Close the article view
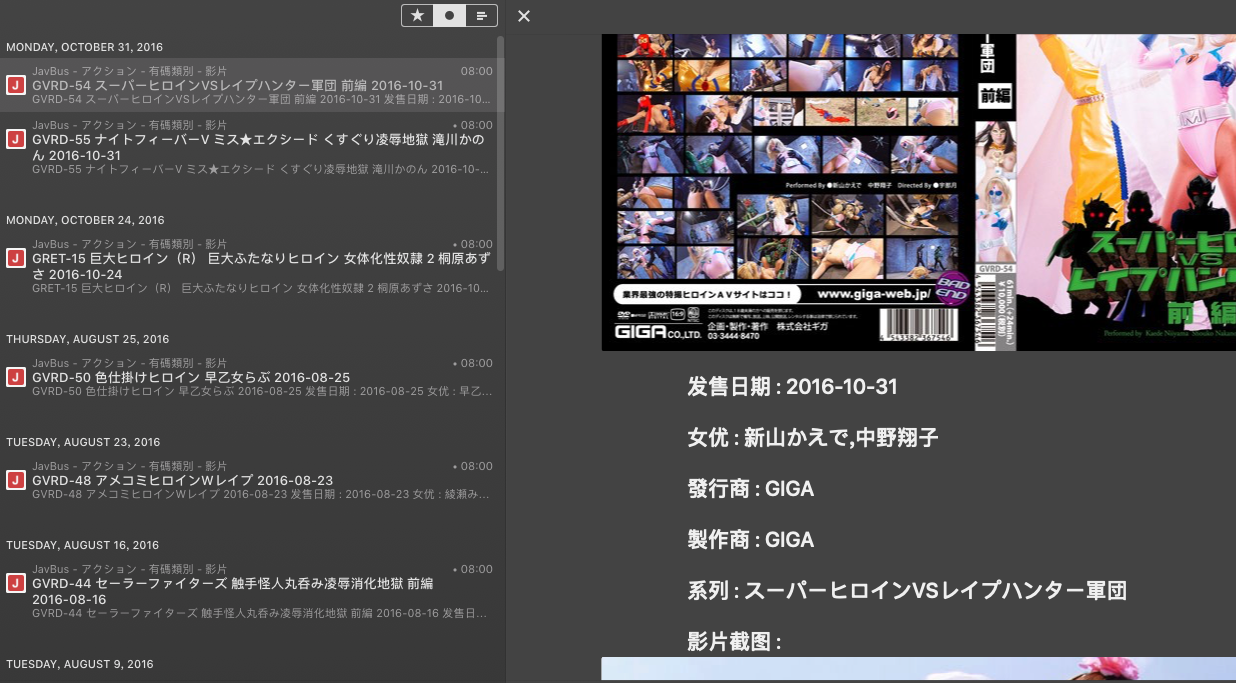1236x683 pixels. pyautogui.click(x=524, y=16)
